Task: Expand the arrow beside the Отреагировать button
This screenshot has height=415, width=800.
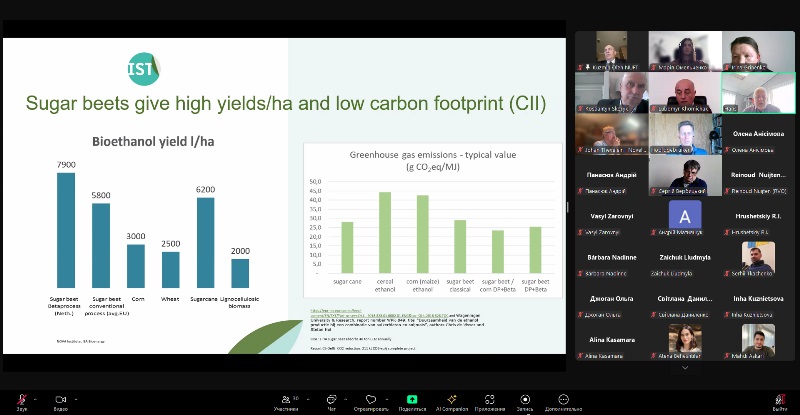Action: pos(386,399)
